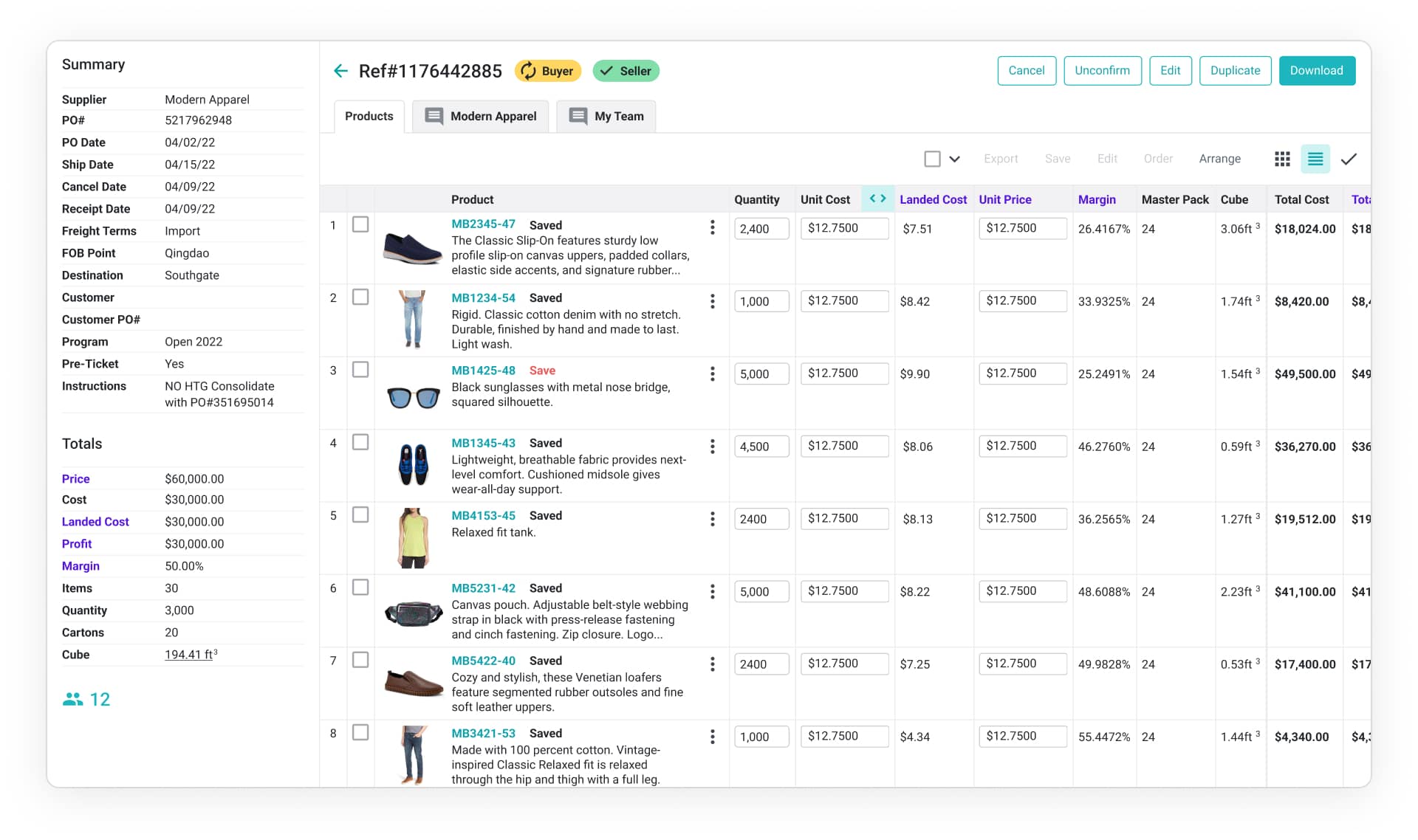Switch to grid view icon
Image resolution: width=1418 pixels, height=840 pixels.
coord(1282,159)
